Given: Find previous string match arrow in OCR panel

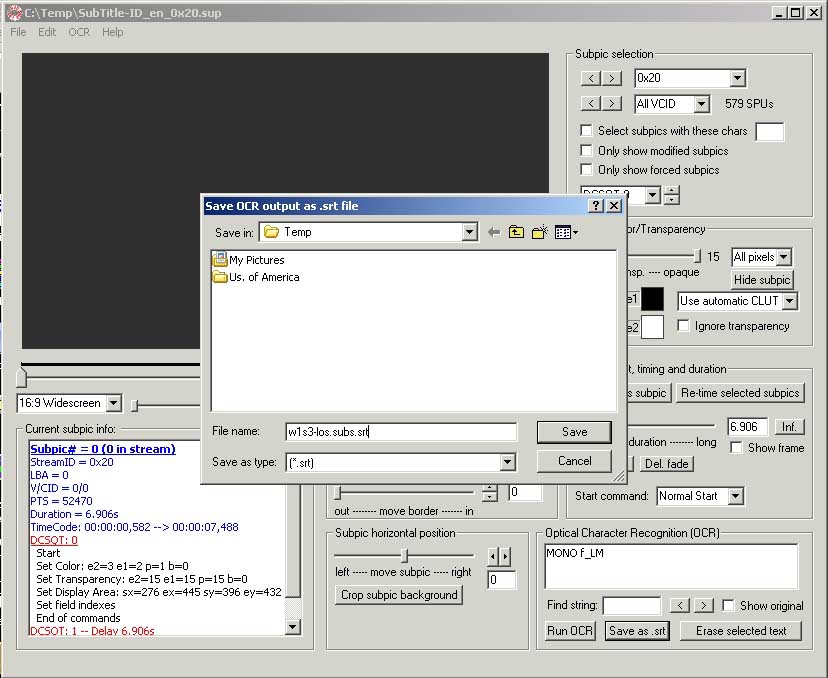Looking at the screenshot, I should point(680,605).
